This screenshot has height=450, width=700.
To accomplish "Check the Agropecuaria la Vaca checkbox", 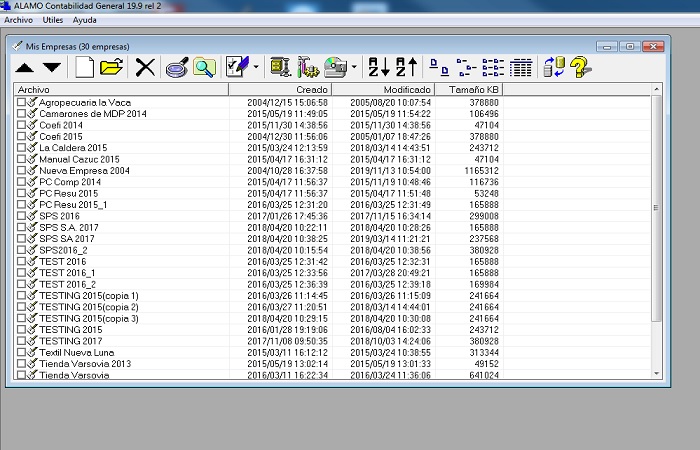I will coord(21,102).
